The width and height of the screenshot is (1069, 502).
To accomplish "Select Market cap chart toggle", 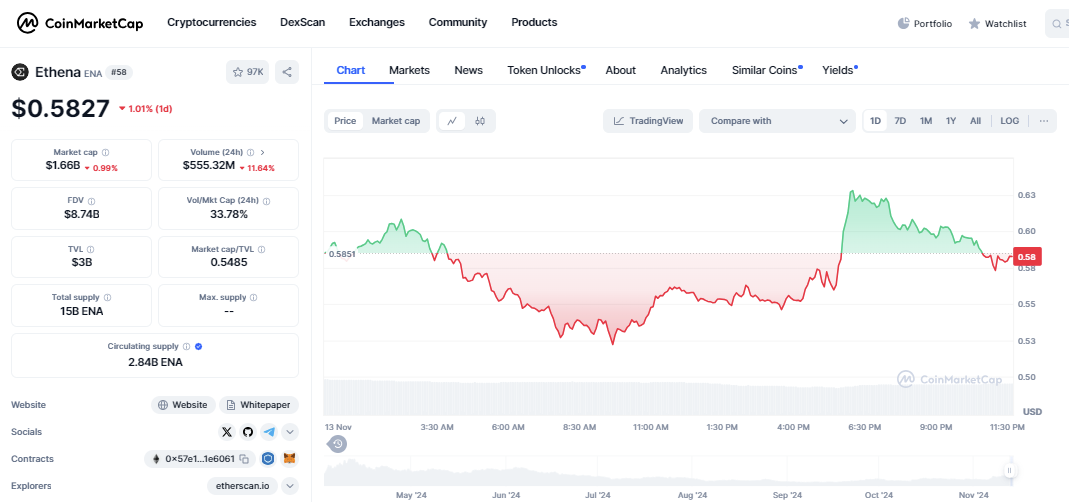I will pyautogui.click(x=395, y=121).
